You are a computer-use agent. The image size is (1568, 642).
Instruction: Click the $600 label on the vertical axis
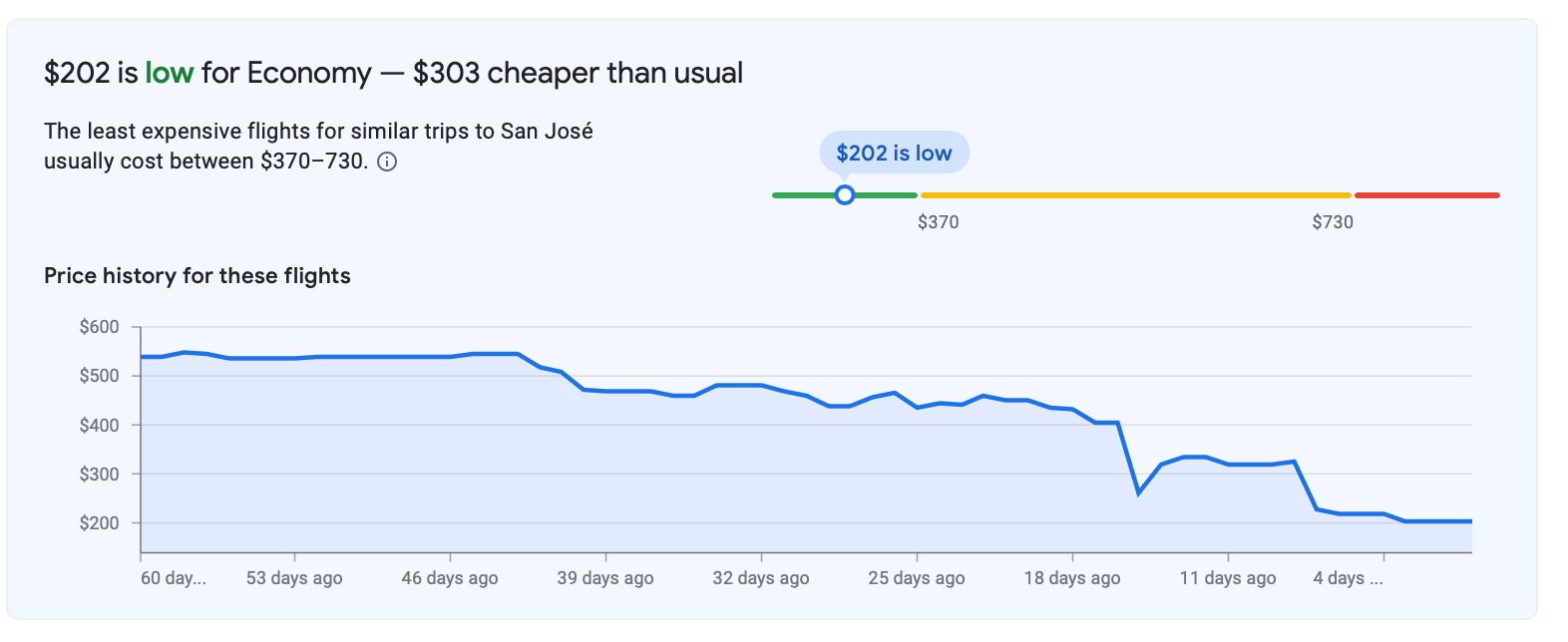pyautogui.click(x=99, y=327)
